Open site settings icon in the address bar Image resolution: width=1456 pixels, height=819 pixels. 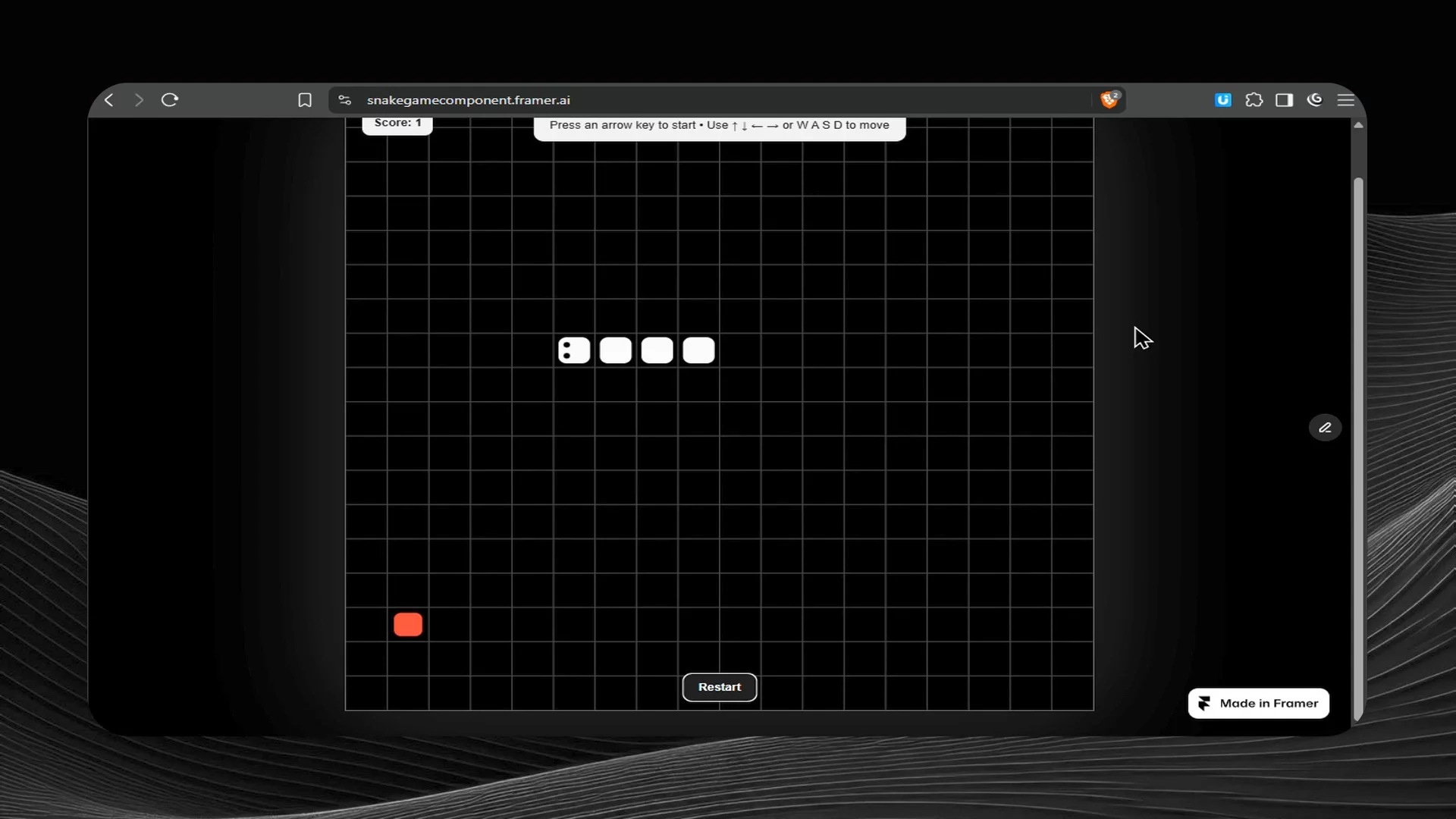coord(345,100)
